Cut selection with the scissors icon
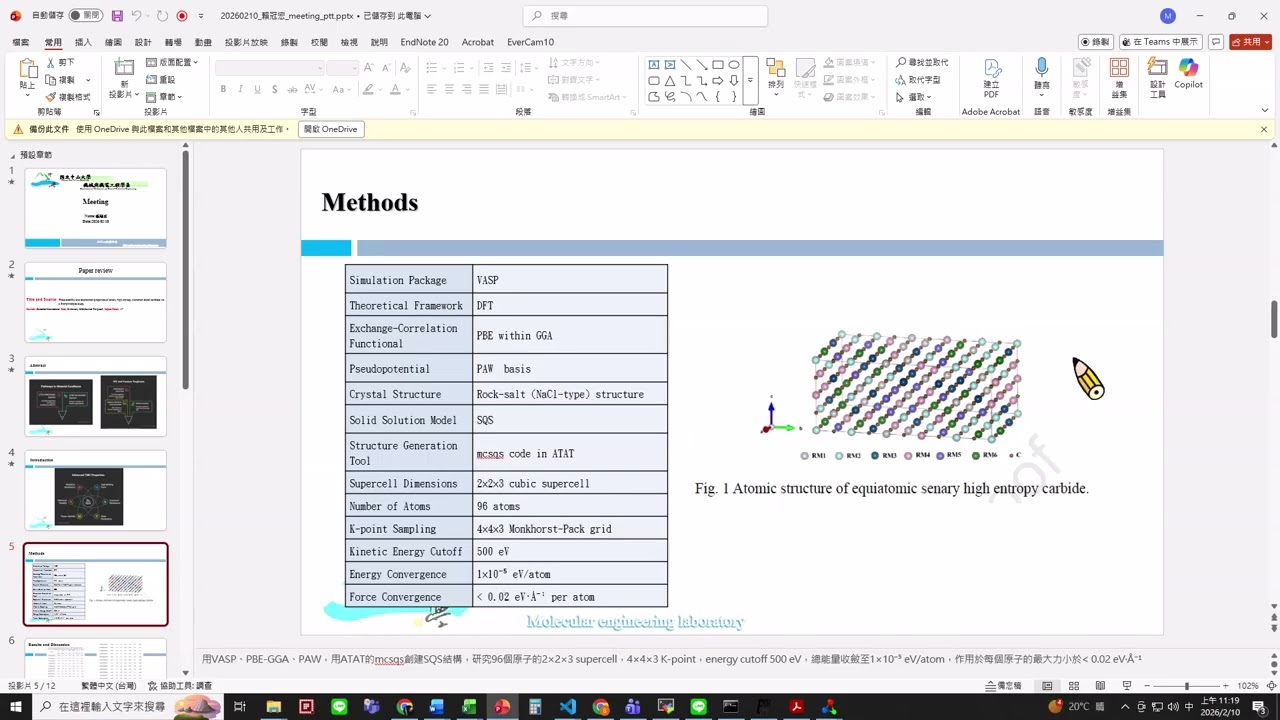Image resolution: width=1280 pixels, height=720 pixels. 60,62
